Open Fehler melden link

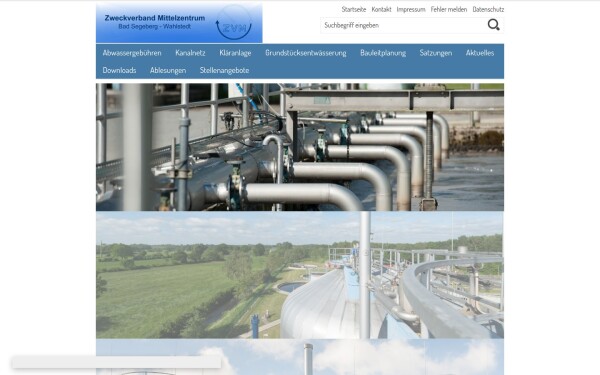pyautogui.click(x=448, y=9)
